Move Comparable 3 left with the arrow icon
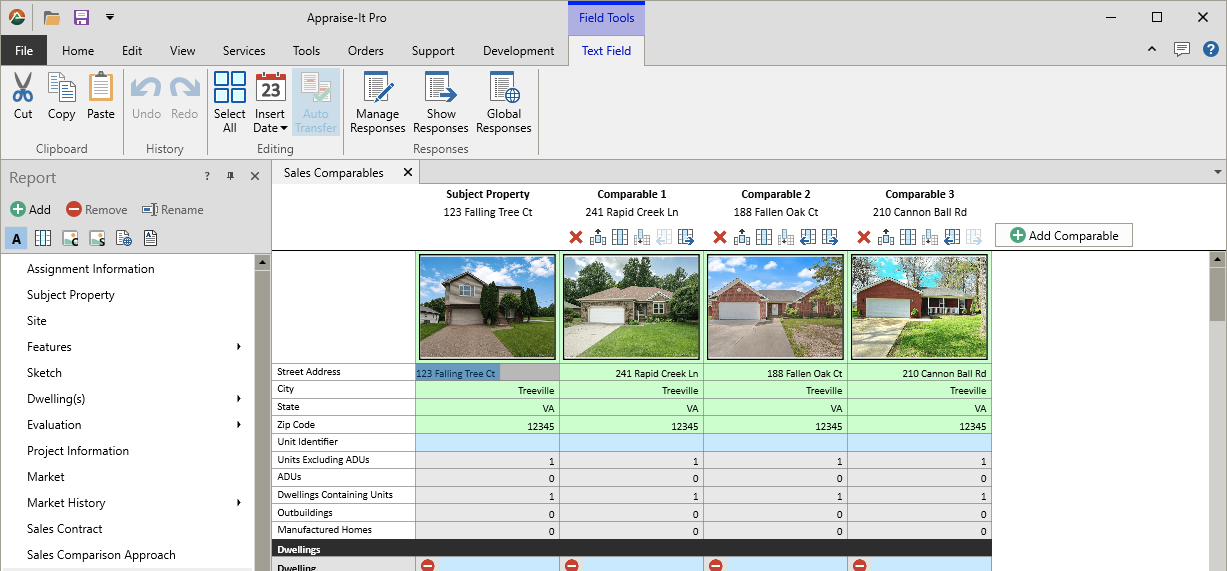1227x571 pixels. [x=952, y=237]
